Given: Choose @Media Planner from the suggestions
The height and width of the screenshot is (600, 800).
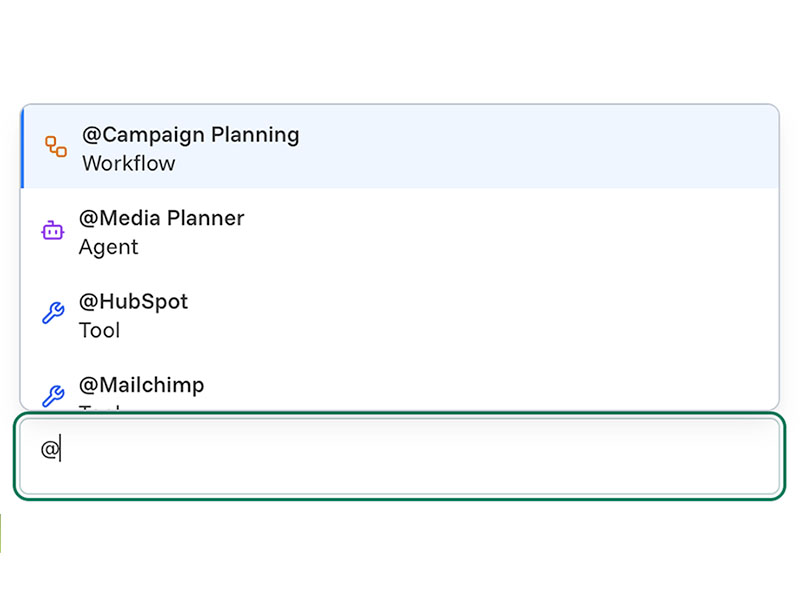Looking at the screenshot, I should pyautogui.click(x=161, y=218).
